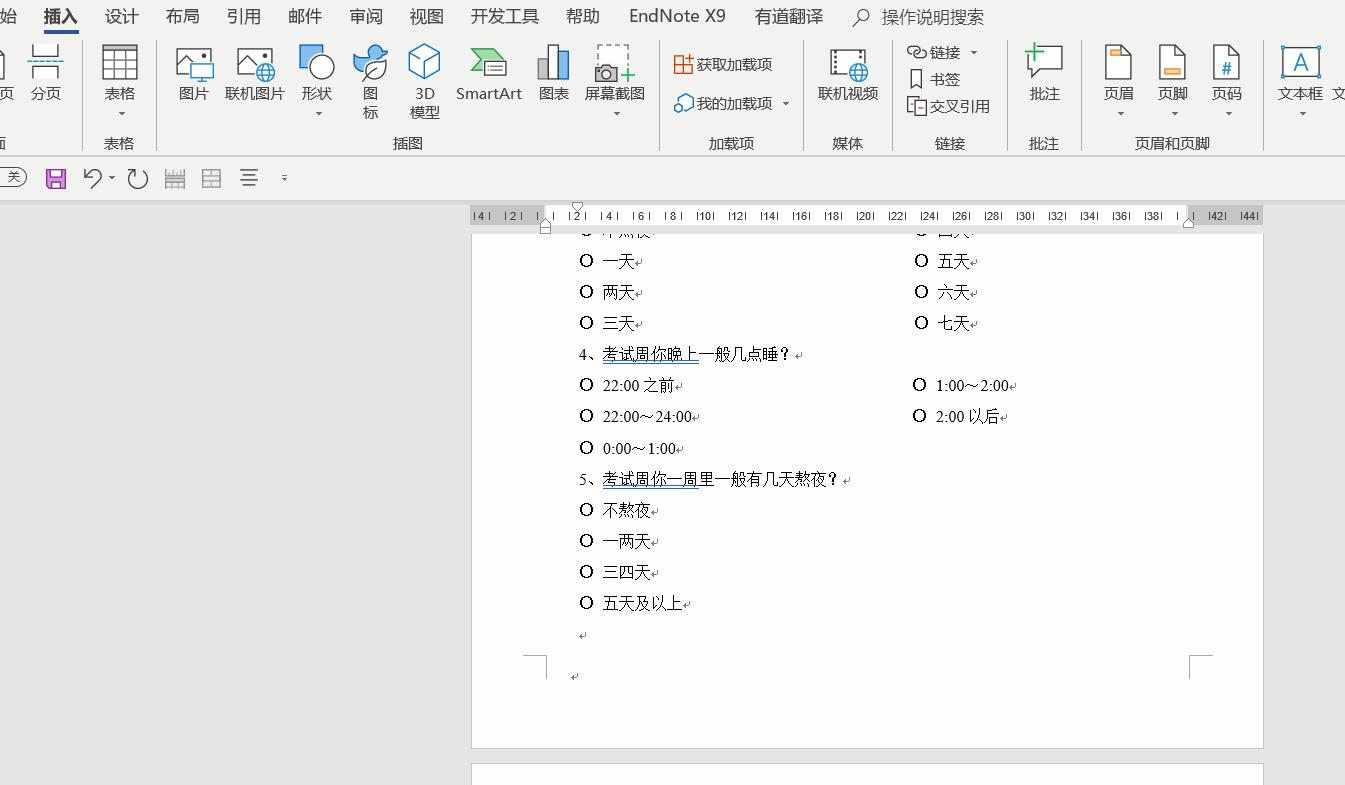Screen dimensions: 1345x785
Task: Insert a cross-reference using 交叉引用
Action: click(946, 106)
